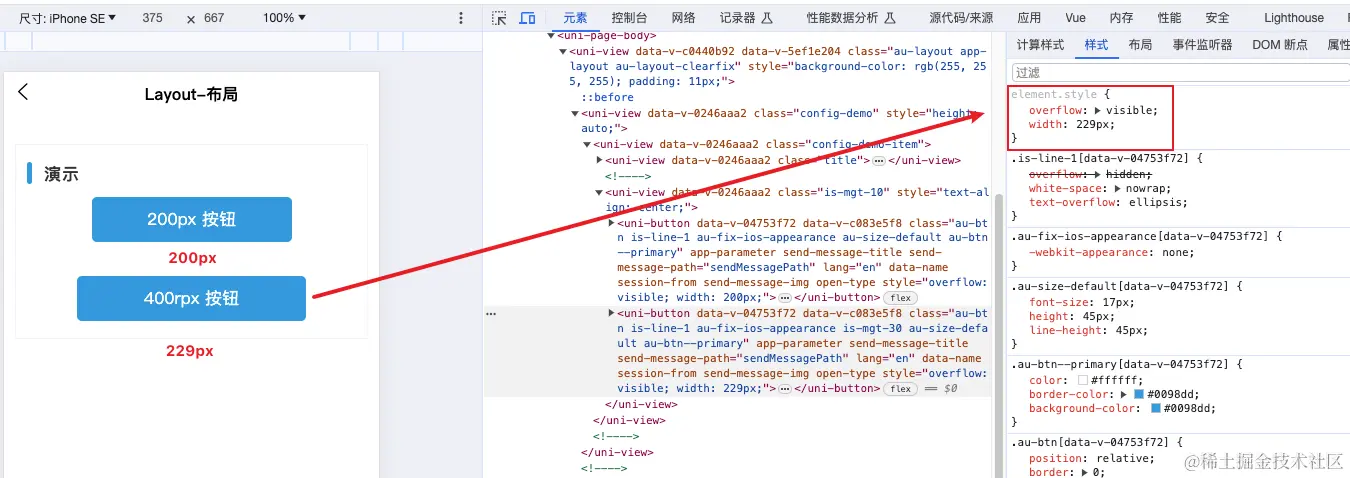Collapse the config-demo-item uni-view node

(587, 145)
